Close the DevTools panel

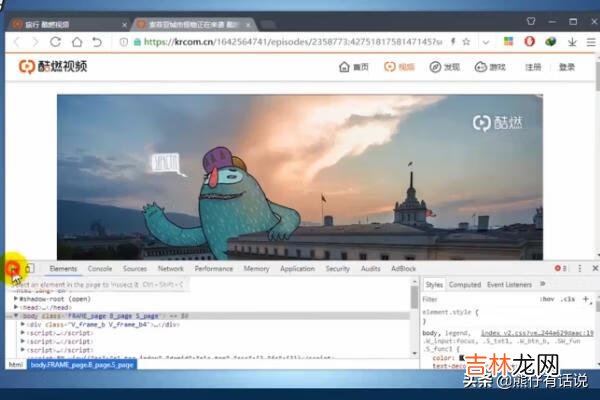593,269
